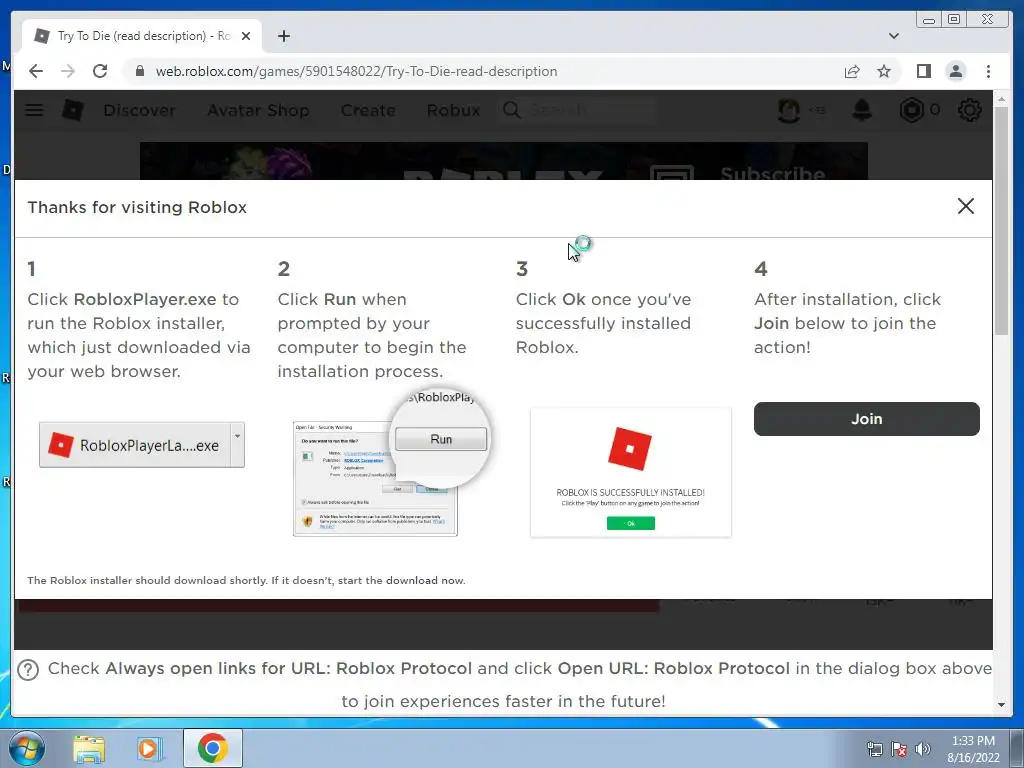Open the Windows Start menu
1024x768 pixels.
[x=27, y=748]
